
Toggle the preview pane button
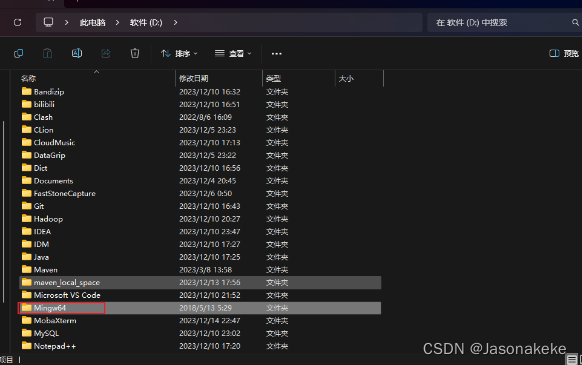click(564, 53)
